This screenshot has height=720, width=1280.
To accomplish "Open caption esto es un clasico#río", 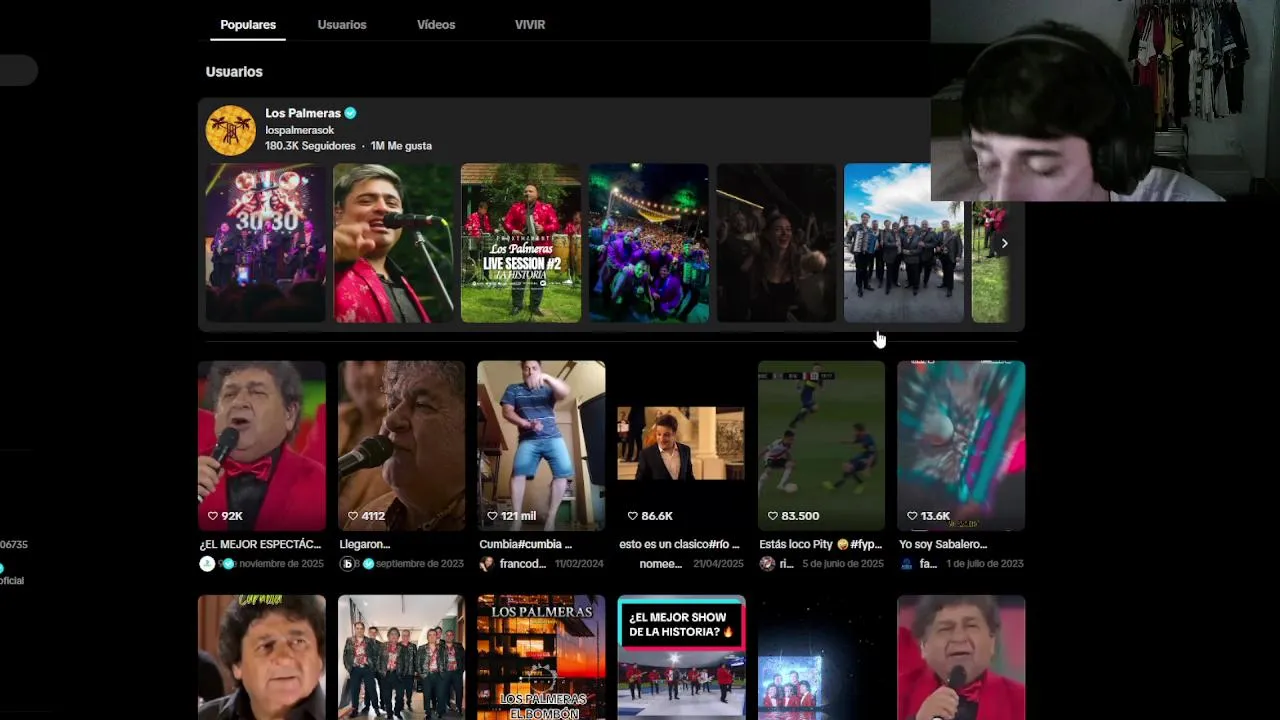I will click(679, 544).
